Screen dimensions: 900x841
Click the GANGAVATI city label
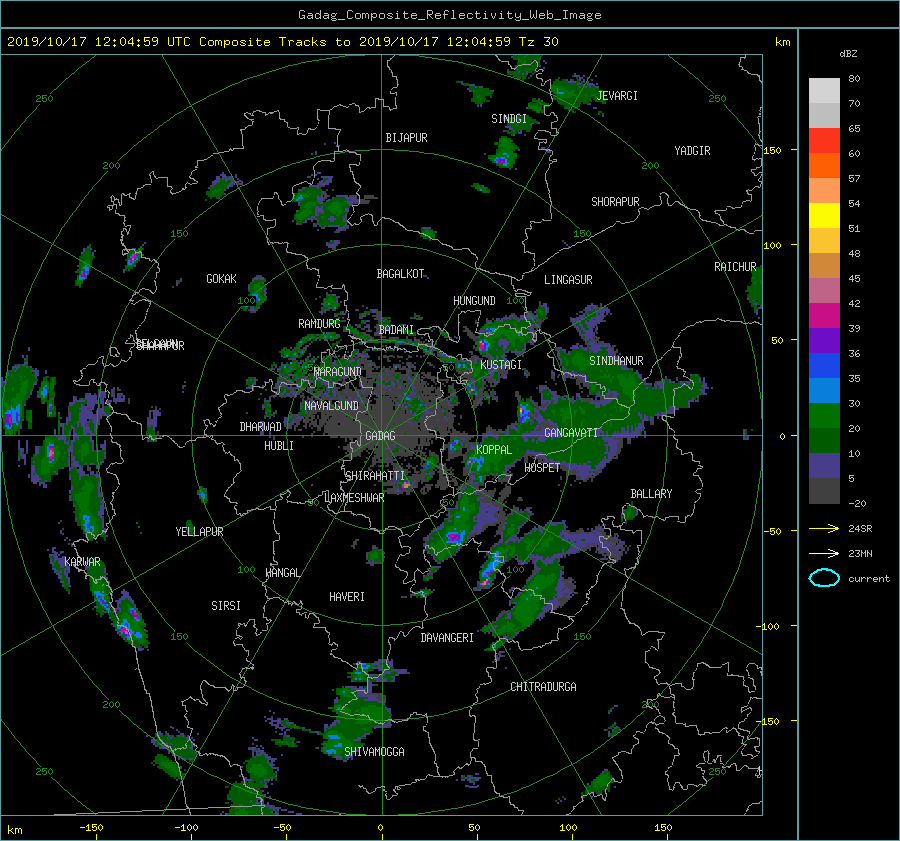pos(571,433)
